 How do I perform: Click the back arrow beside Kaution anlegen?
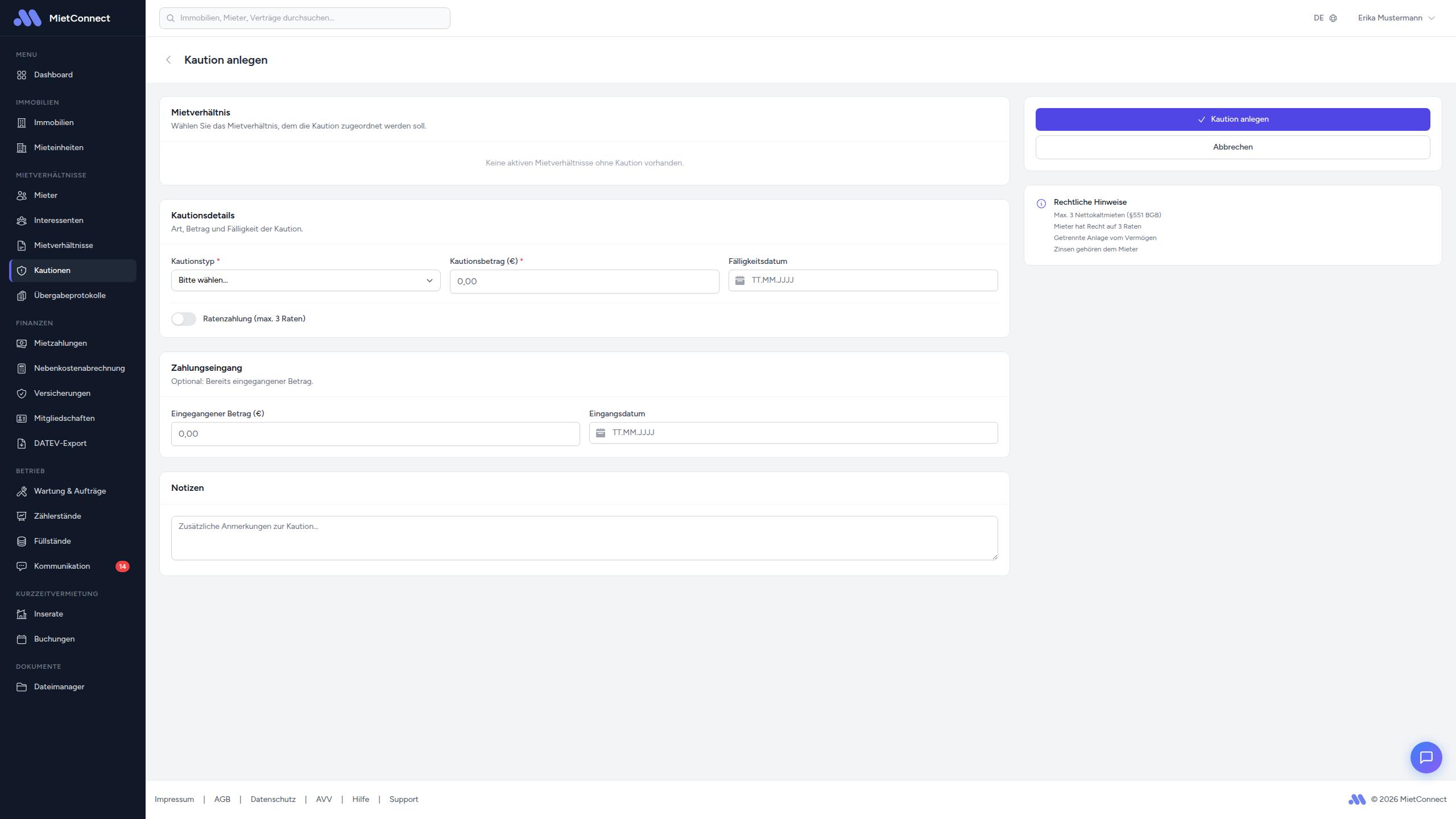click(168, 60)
